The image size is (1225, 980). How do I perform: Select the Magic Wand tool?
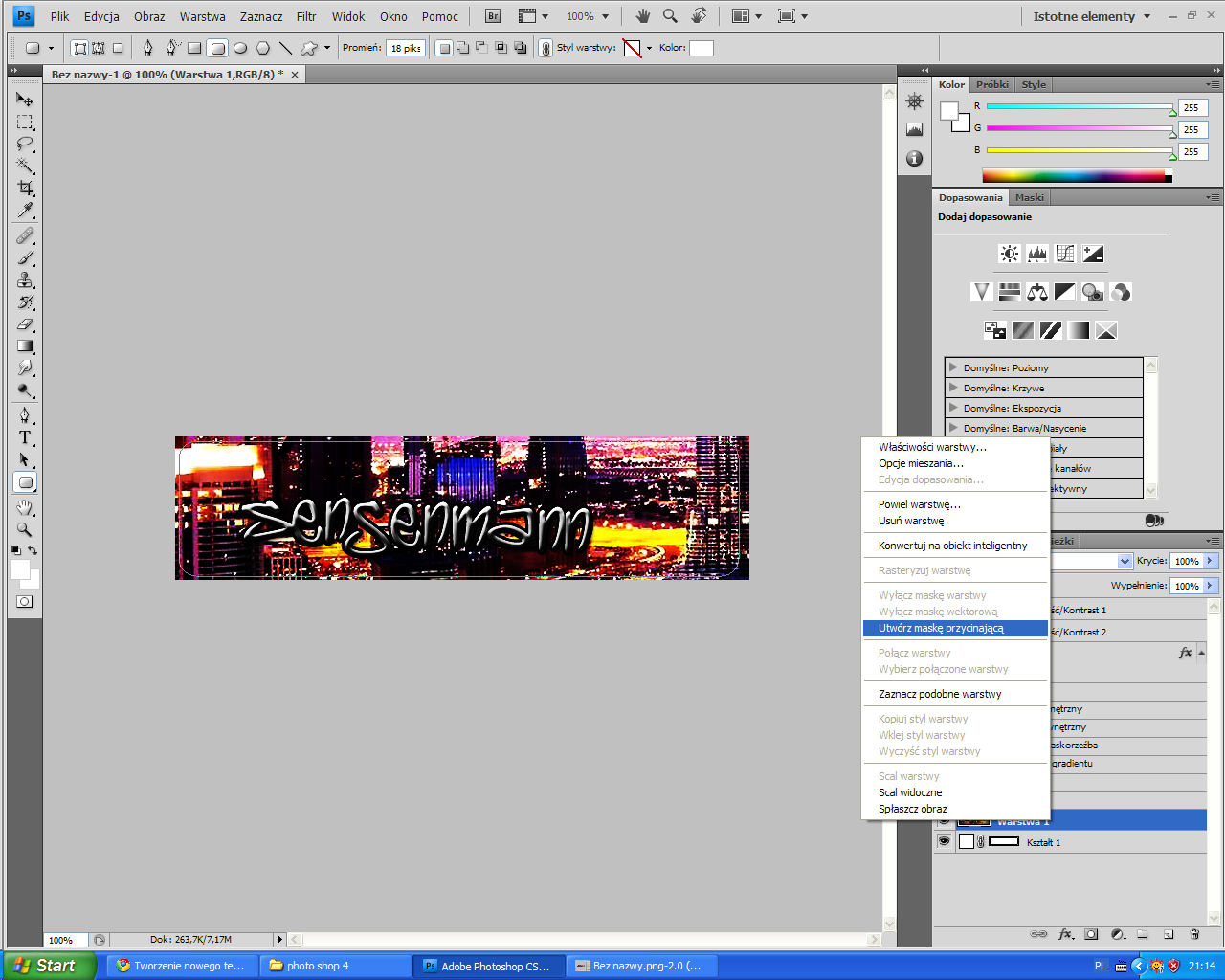point(25,166)
